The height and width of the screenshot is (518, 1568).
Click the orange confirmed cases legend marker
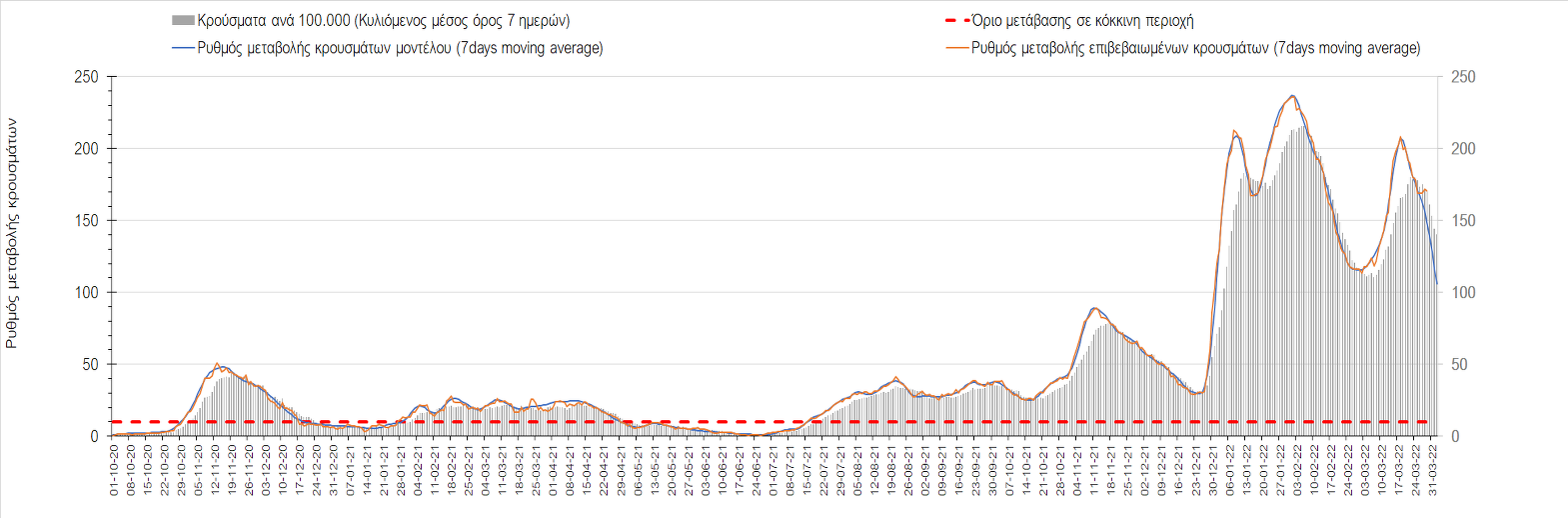coord(957,48)
